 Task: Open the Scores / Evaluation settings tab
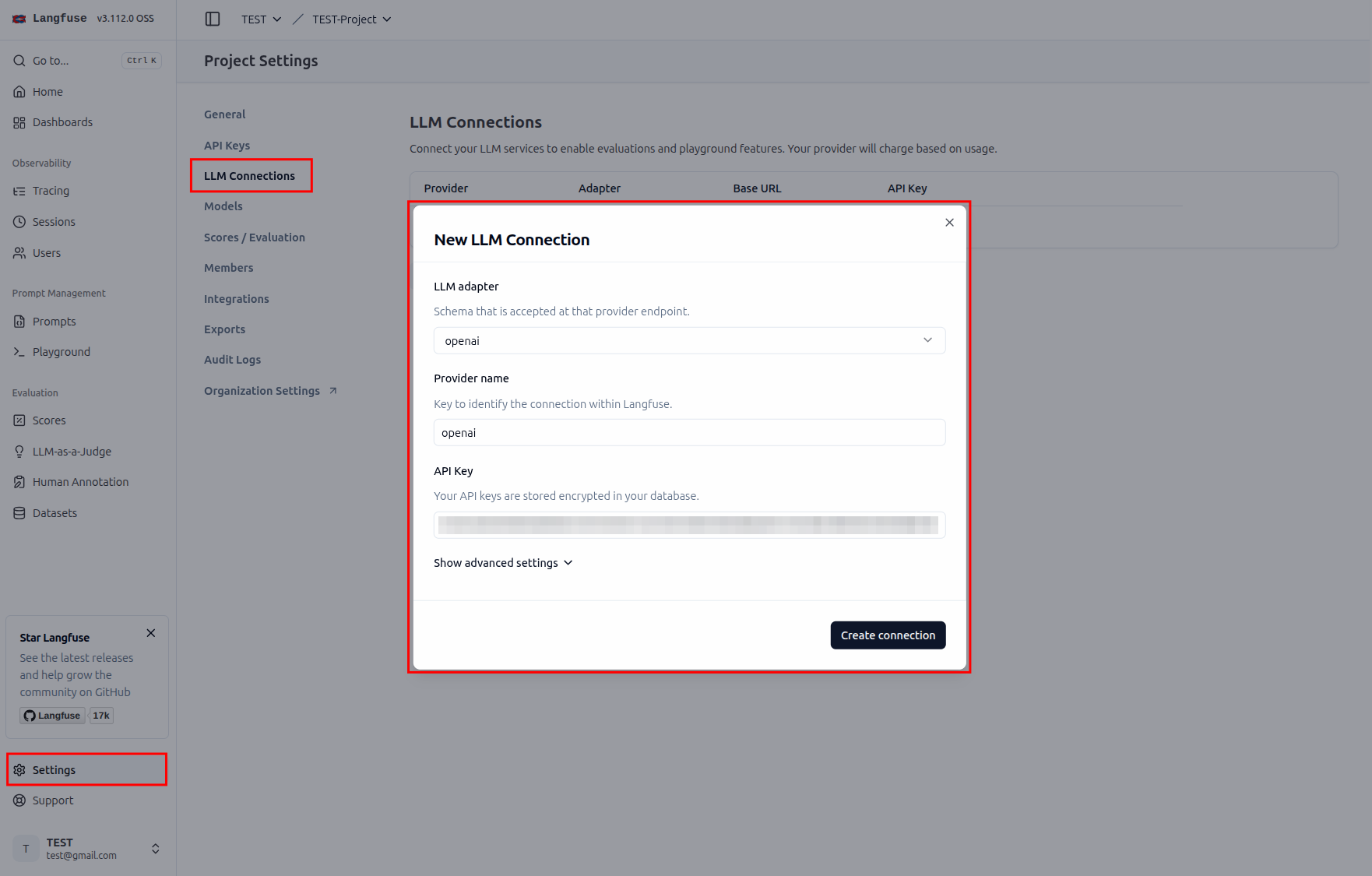pos(255,237)
